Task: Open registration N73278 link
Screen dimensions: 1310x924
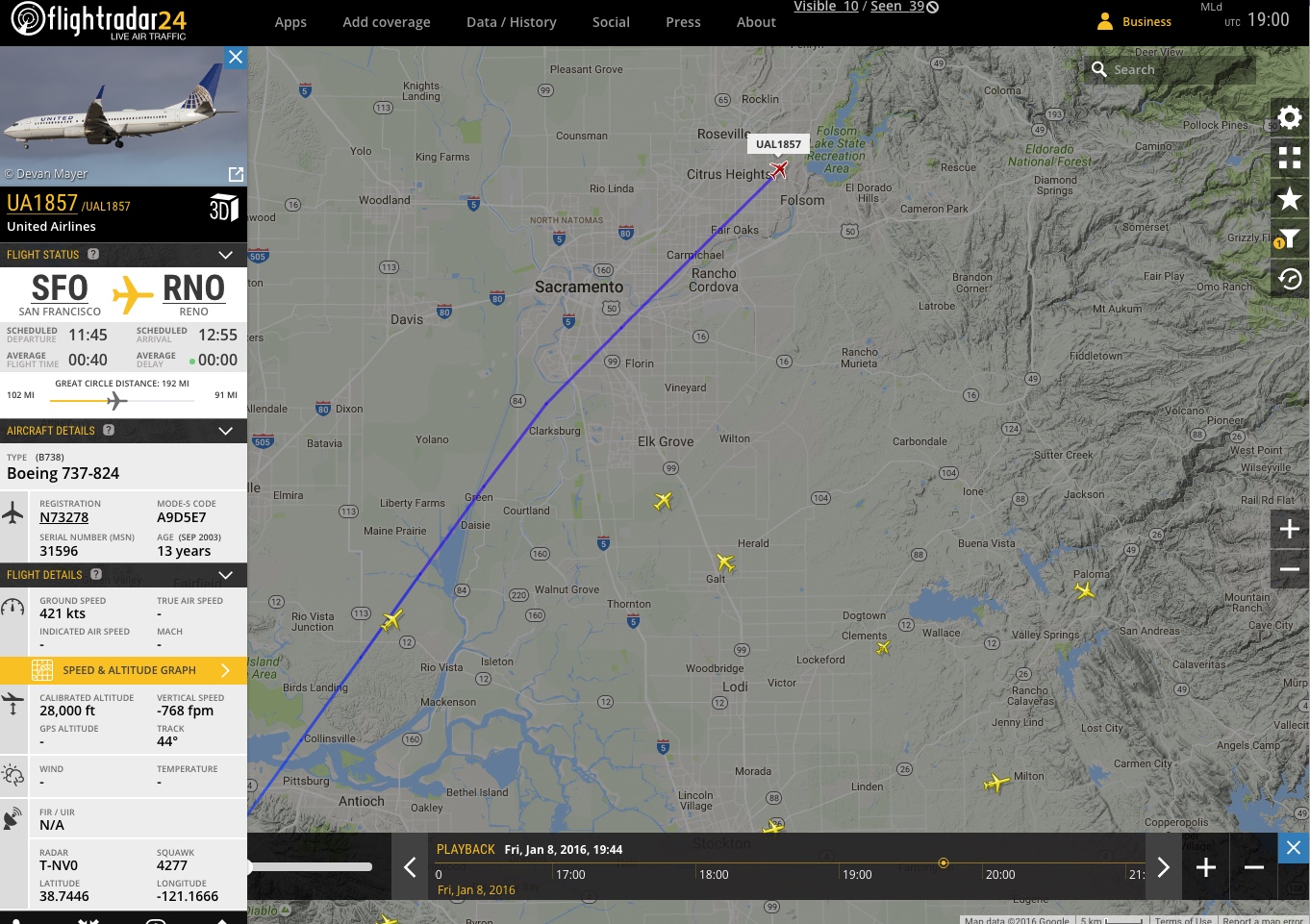Action: click(63, 517)
